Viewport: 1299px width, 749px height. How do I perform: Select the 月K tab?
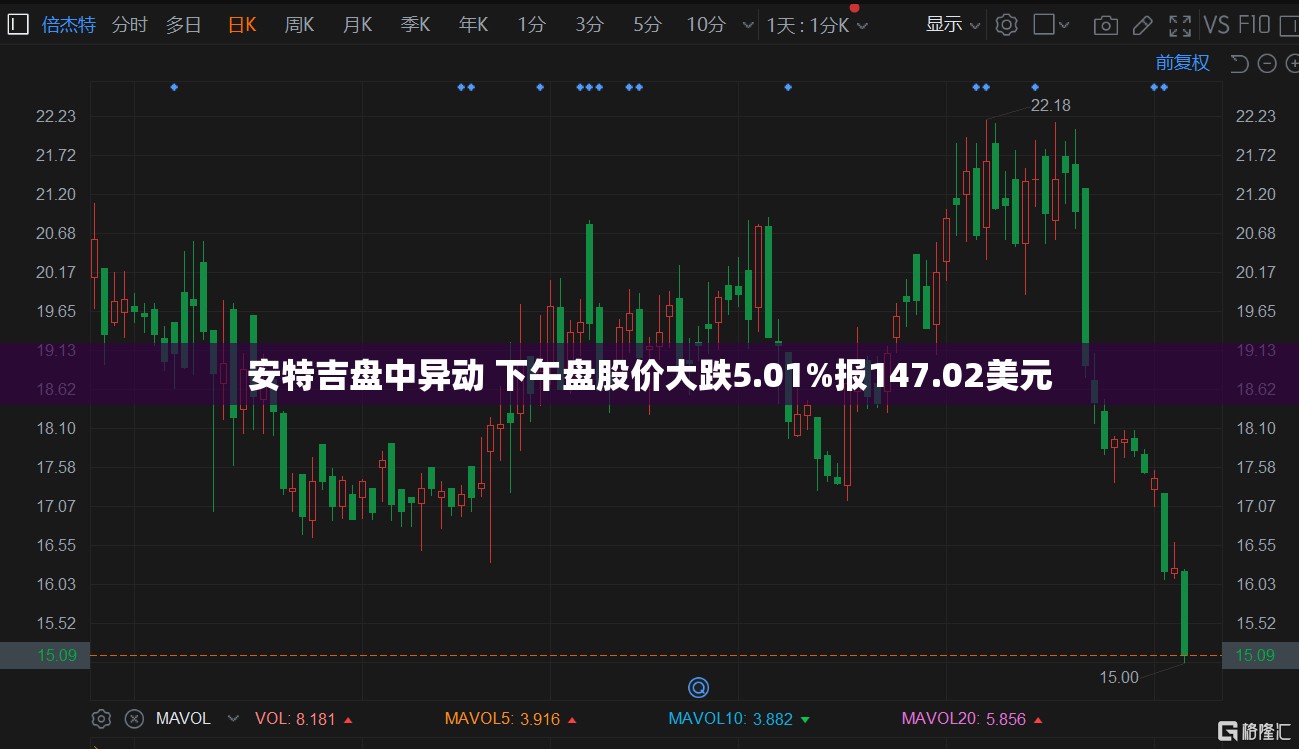click(x=357, y=24)
